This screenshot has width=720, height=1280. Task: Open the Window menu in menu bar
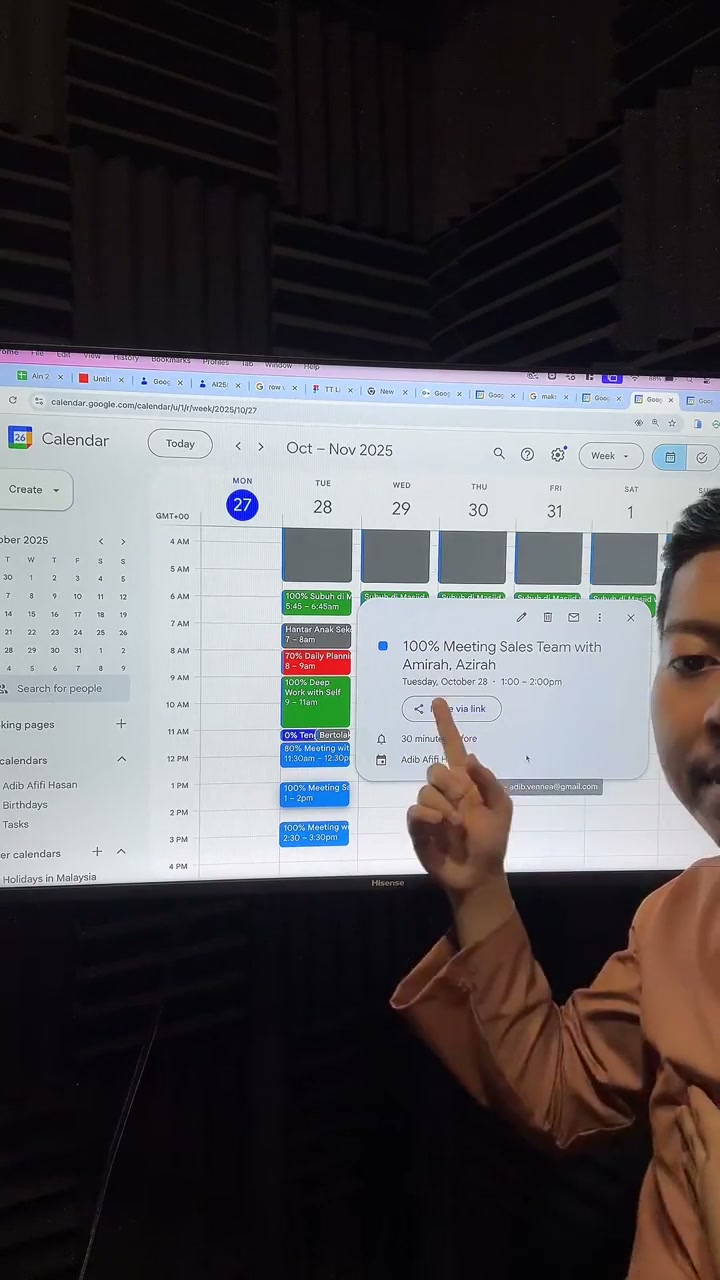[x=279, y=365]
